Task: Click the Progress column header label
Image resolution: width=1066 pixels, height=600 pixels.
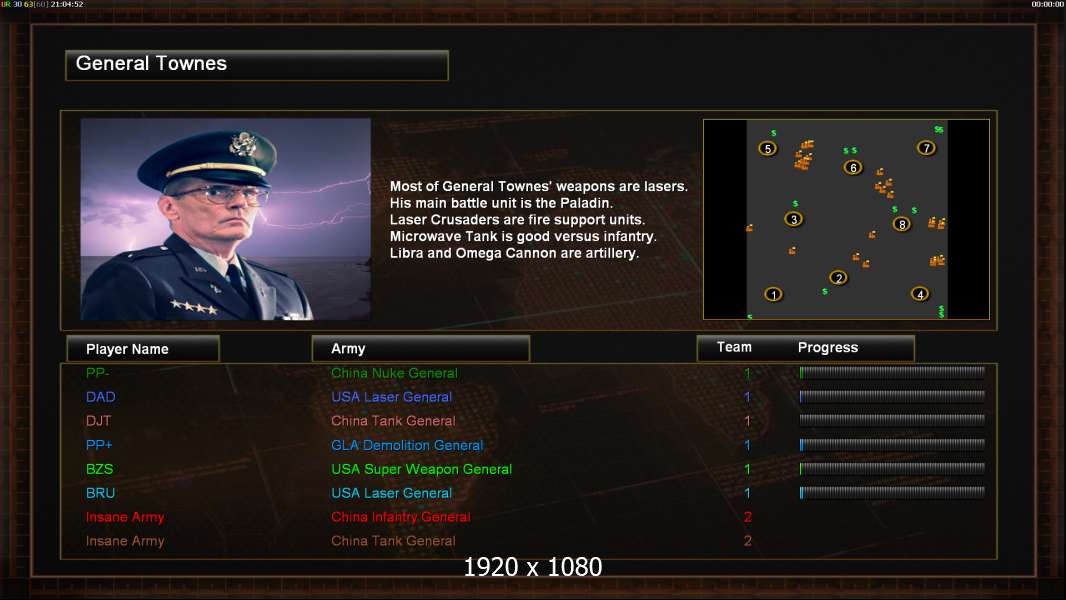Action: 827,347
